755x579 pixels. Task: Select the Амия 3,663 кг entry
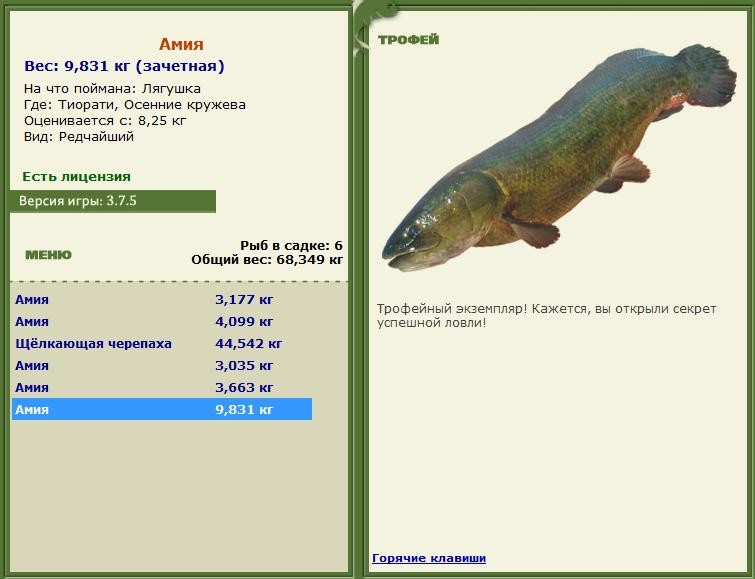tap(162, 388)
